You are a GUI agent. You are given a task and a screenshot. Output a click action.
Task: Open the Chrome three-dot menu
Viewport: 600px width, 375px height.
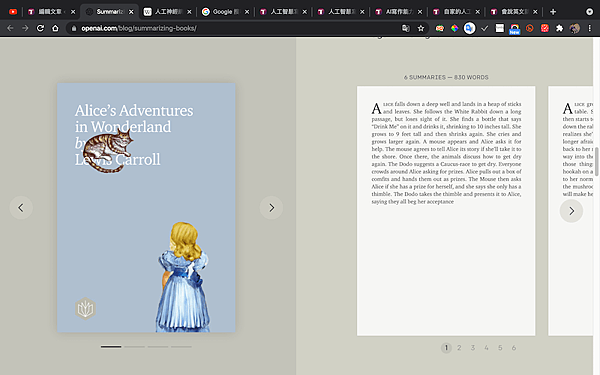590,28
